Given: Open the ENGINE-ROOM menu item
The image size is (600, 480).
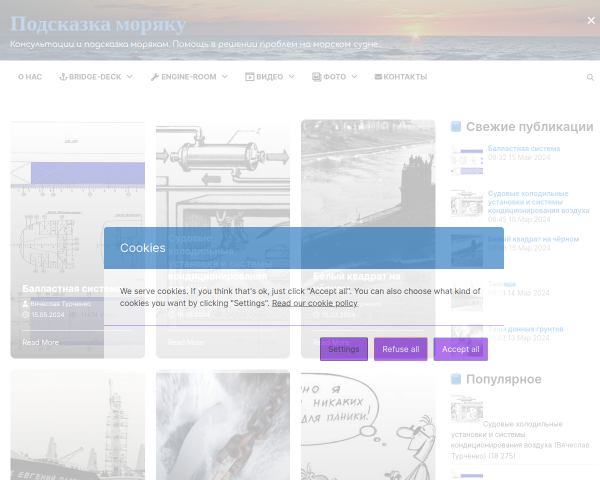Looking at the screenshot, I should click(x=189, y=77).
